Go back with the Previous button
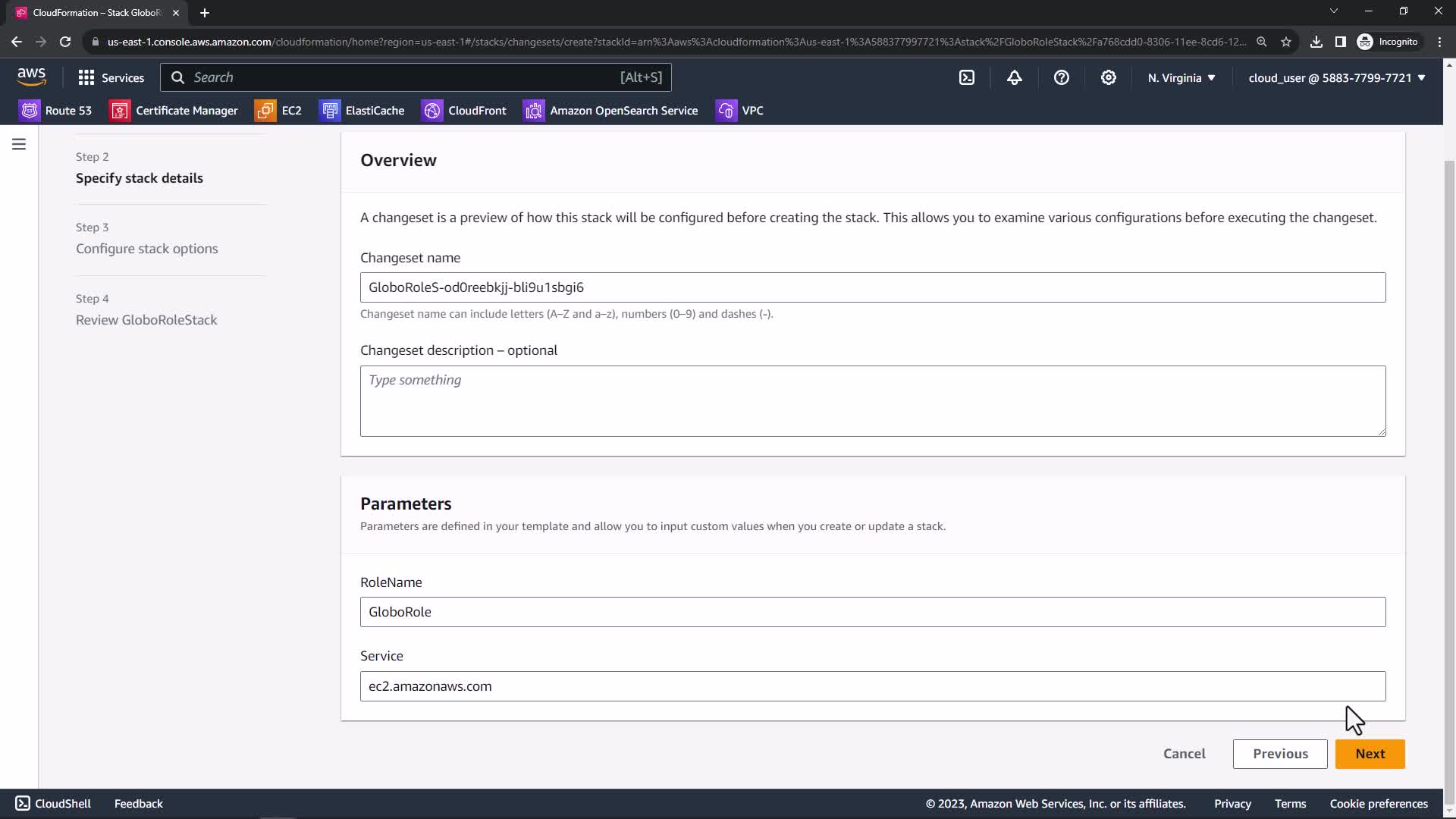Image resolution: width=1456 pixels, height=819 pixels. [1279, 754]
